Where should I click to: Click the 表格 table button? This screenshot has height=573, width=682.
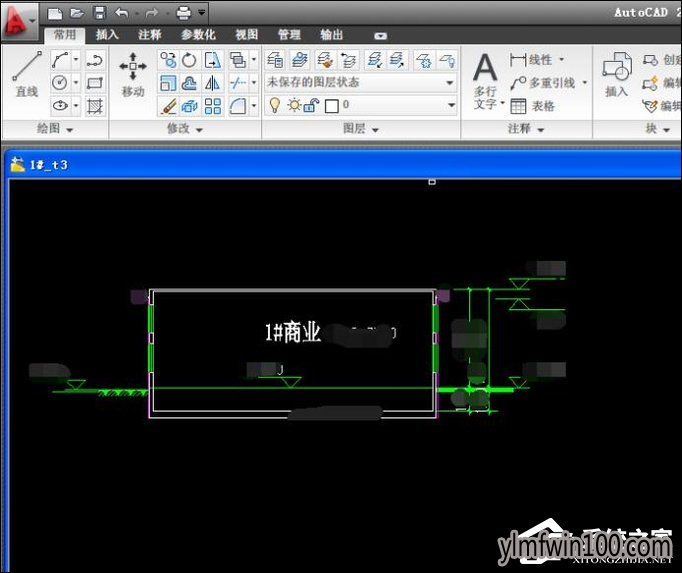click(x=533, y=106)
